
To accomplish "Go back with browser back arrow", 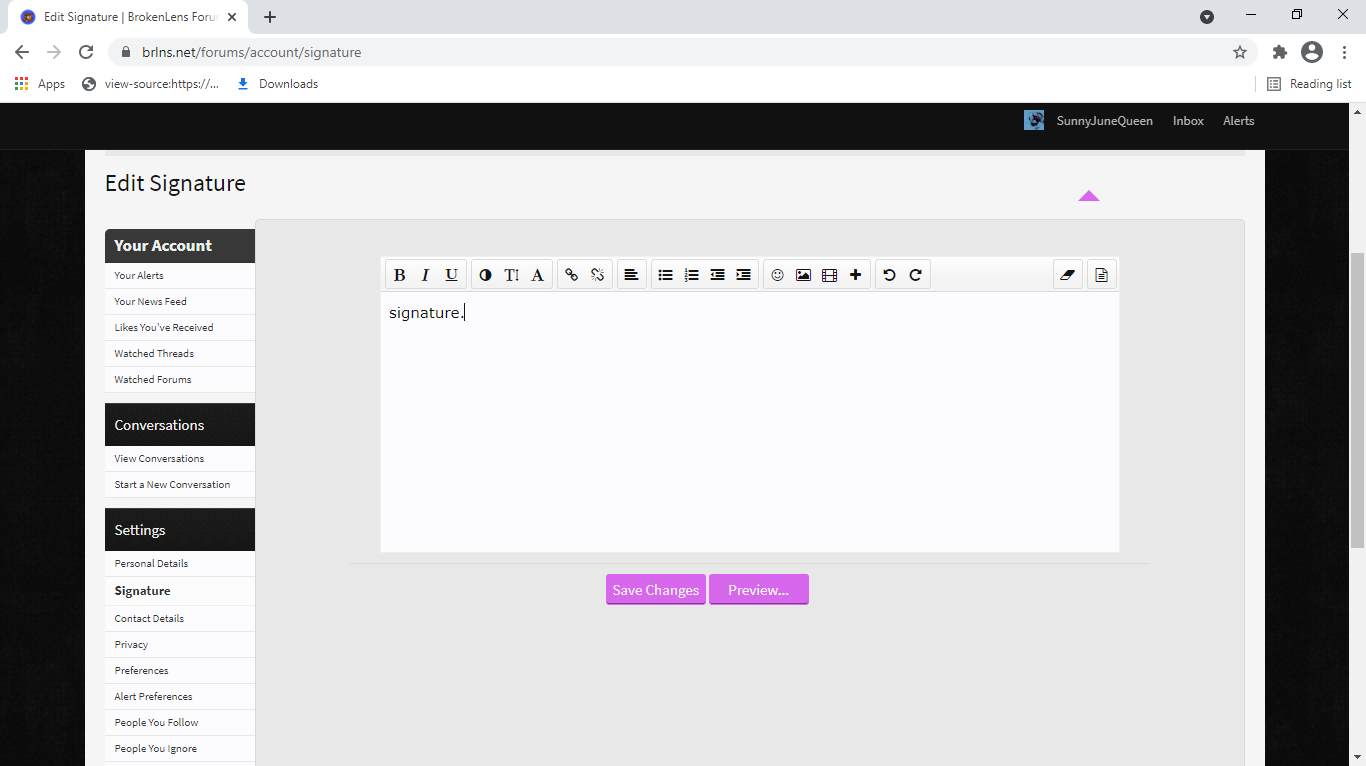I will click(22, 52).
